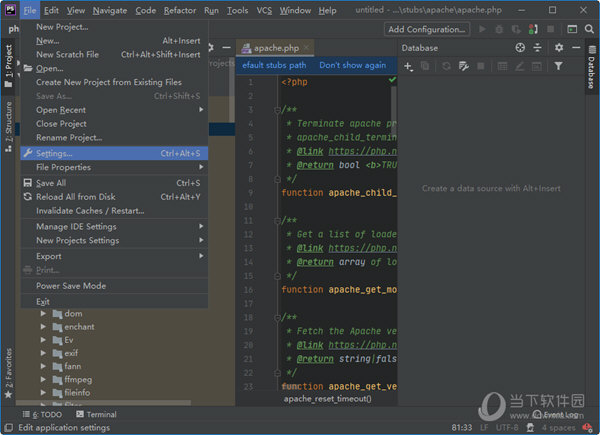The height and width of the screenshot is (435, 600).
Task: Change LF line separator
Action: click(484, 427)
